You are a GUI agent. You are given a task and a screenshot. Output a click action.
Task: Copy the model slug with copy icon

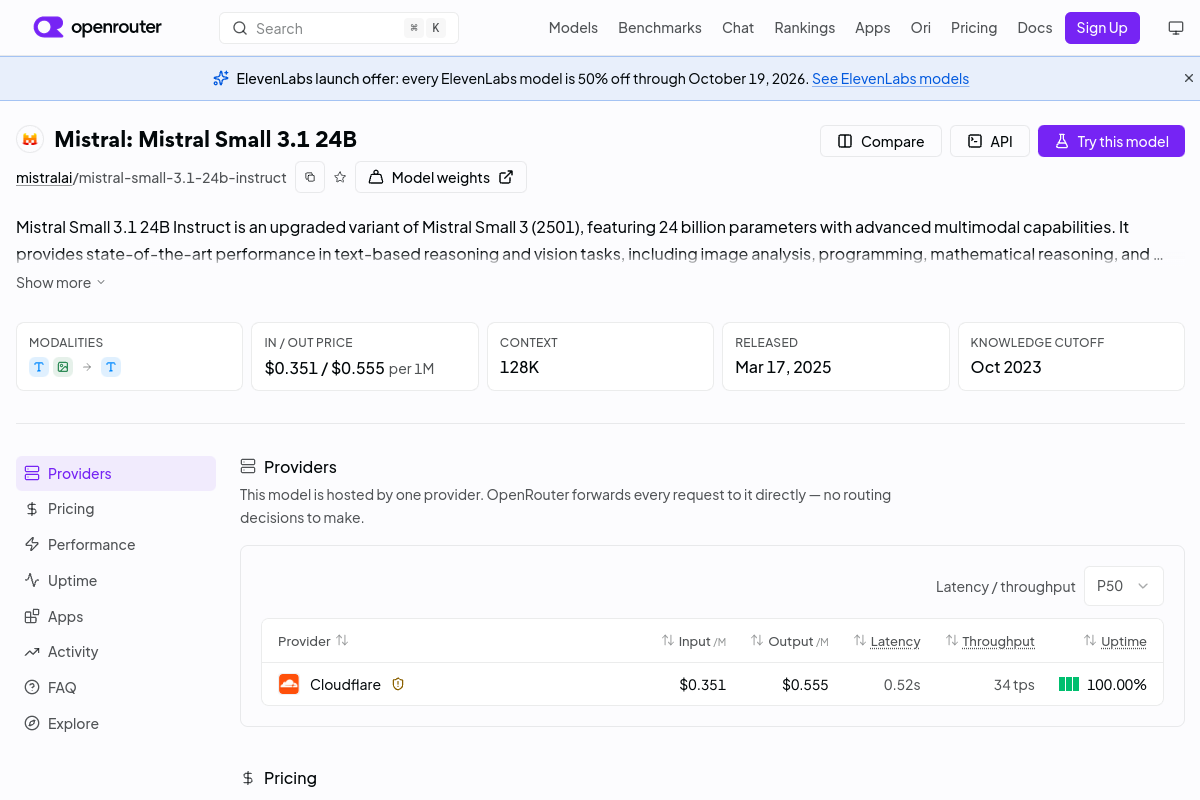point(310,177)
